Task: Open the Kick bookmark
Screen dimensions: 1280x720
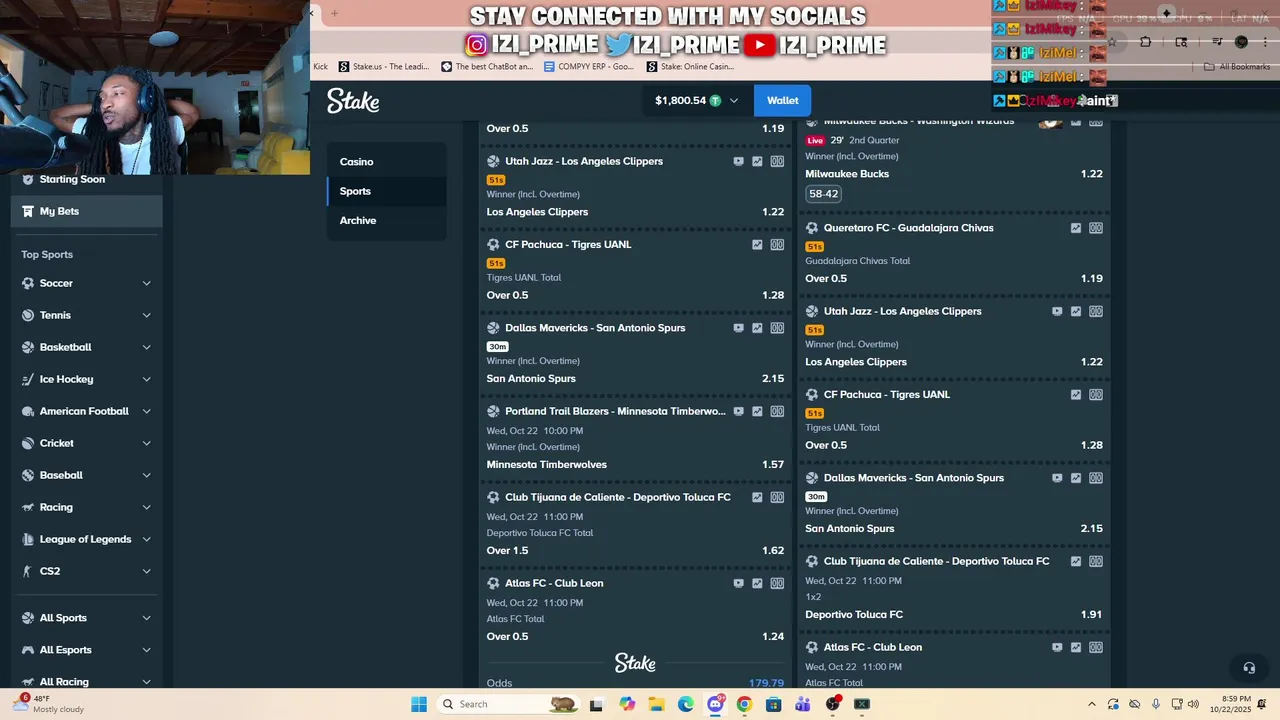Action: point(321,67)
